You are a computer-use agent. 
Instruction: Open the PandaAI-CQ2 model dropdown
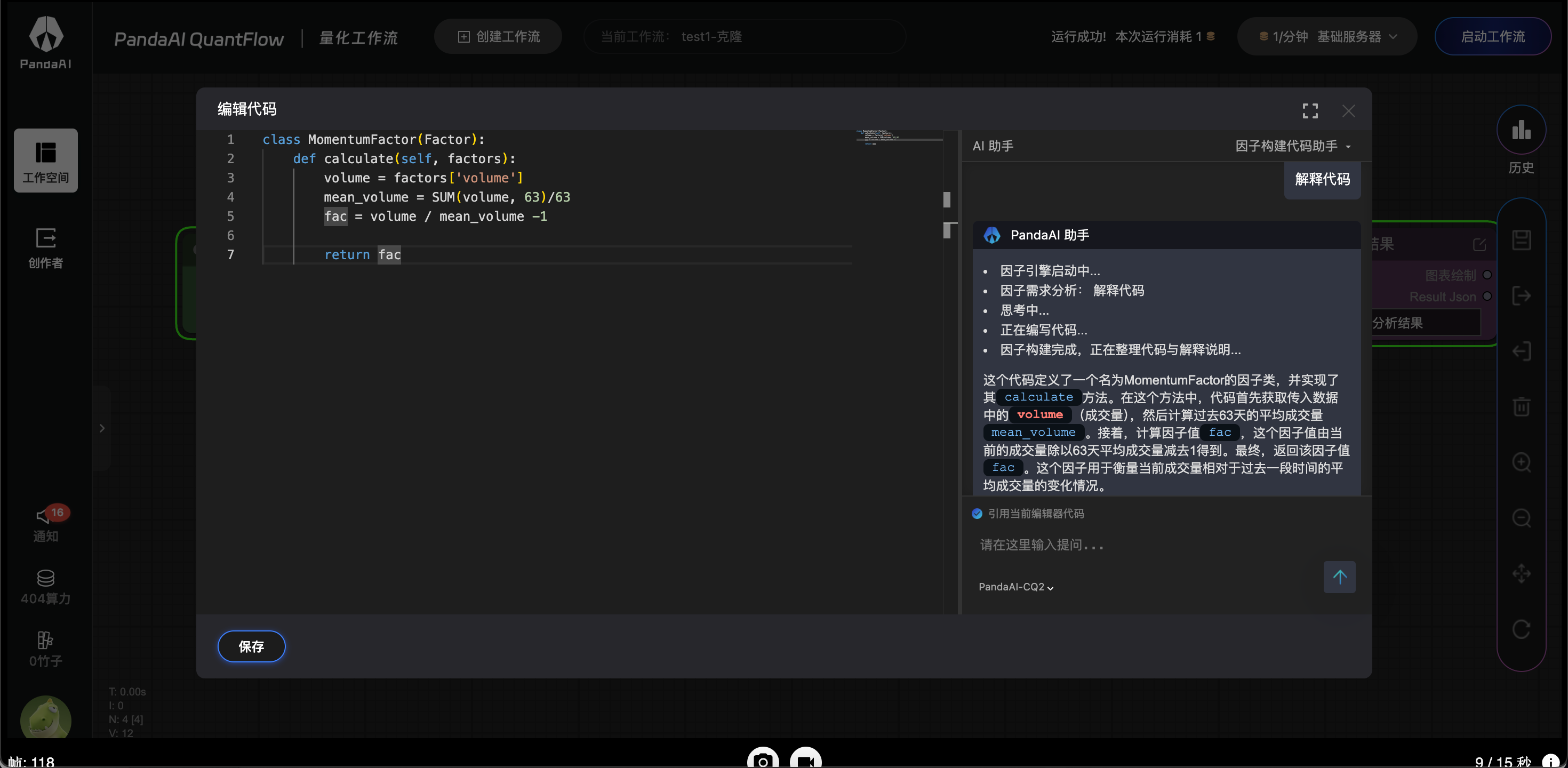tap(1016, 587)
